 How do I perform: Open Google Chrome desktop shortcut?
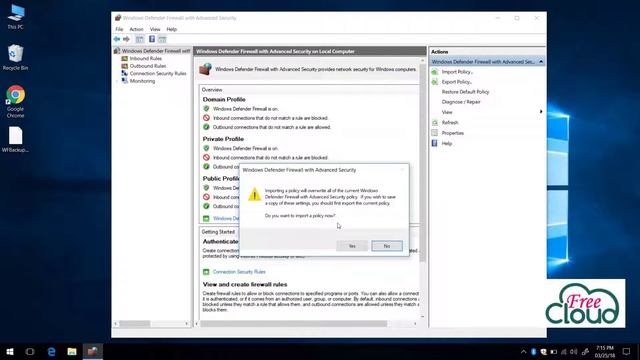tap(16, 102)
